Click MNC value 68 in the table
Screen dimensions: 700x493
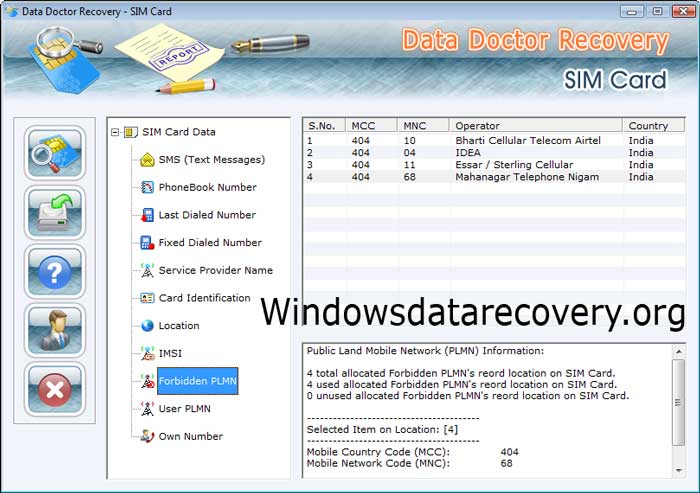click(409, 177)
